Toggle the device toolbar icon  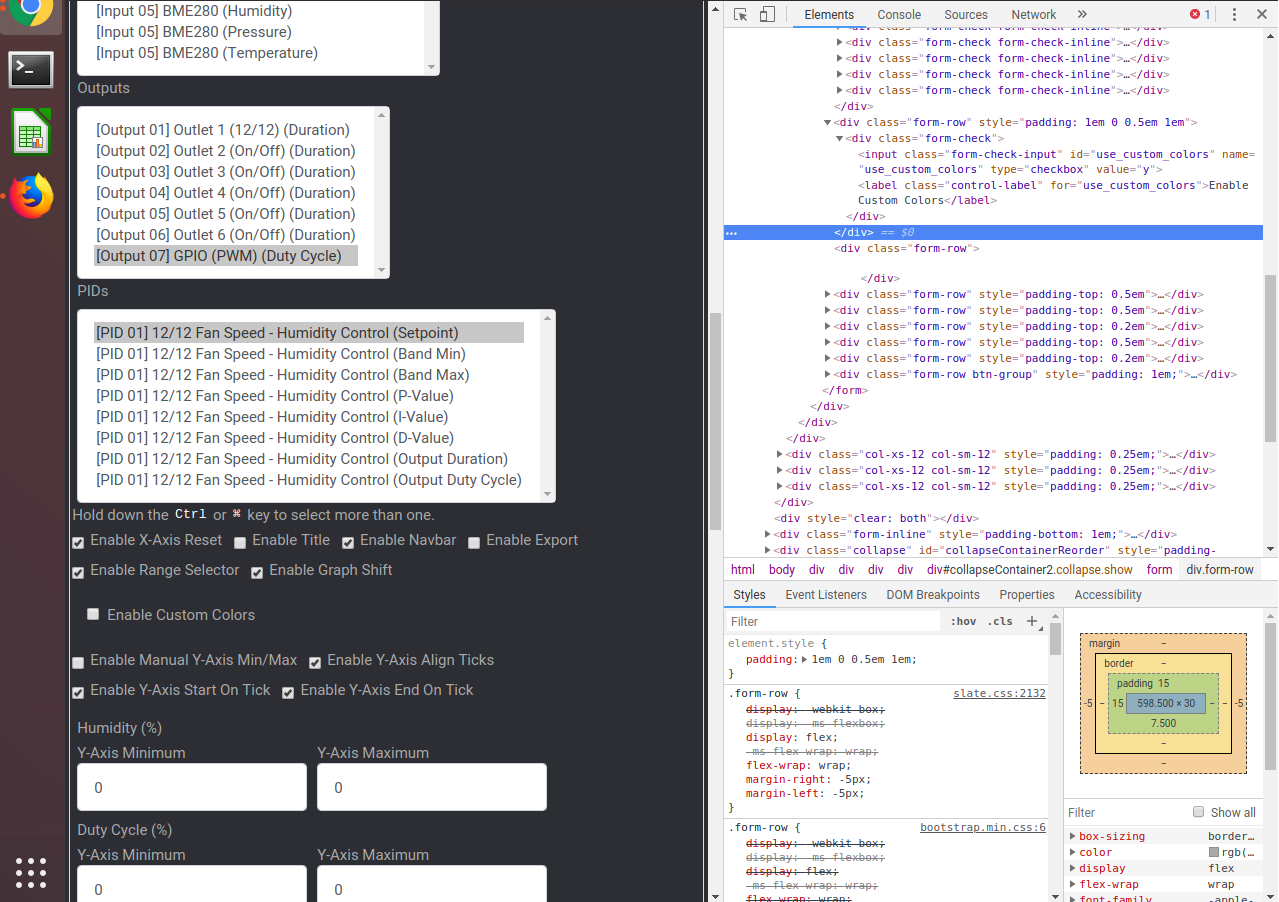[766, 14]
